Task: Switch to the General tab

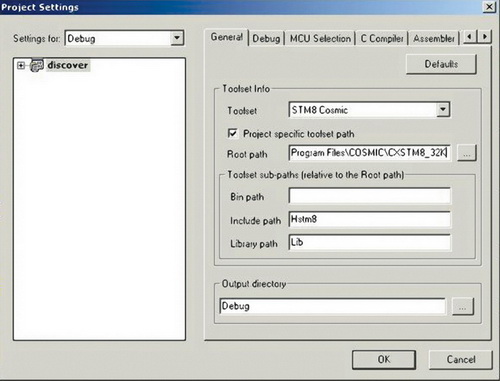Action: click(x=226, y=37)
